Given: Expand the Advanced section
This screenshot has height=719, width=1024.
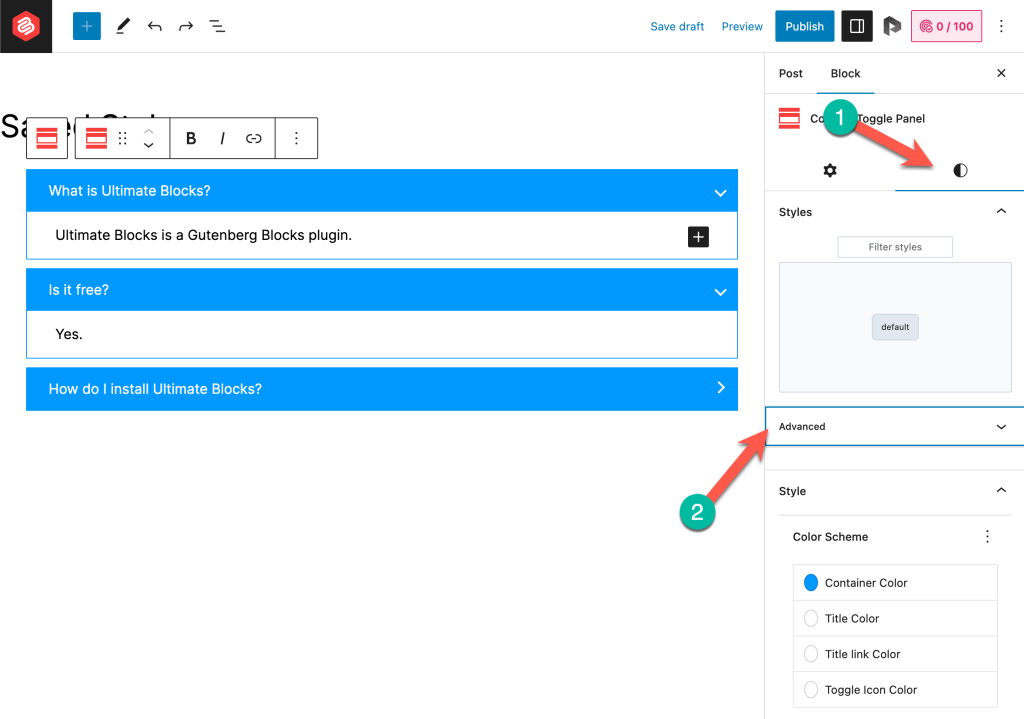Looking at the screenshot, I should click(x=894, y=426).
